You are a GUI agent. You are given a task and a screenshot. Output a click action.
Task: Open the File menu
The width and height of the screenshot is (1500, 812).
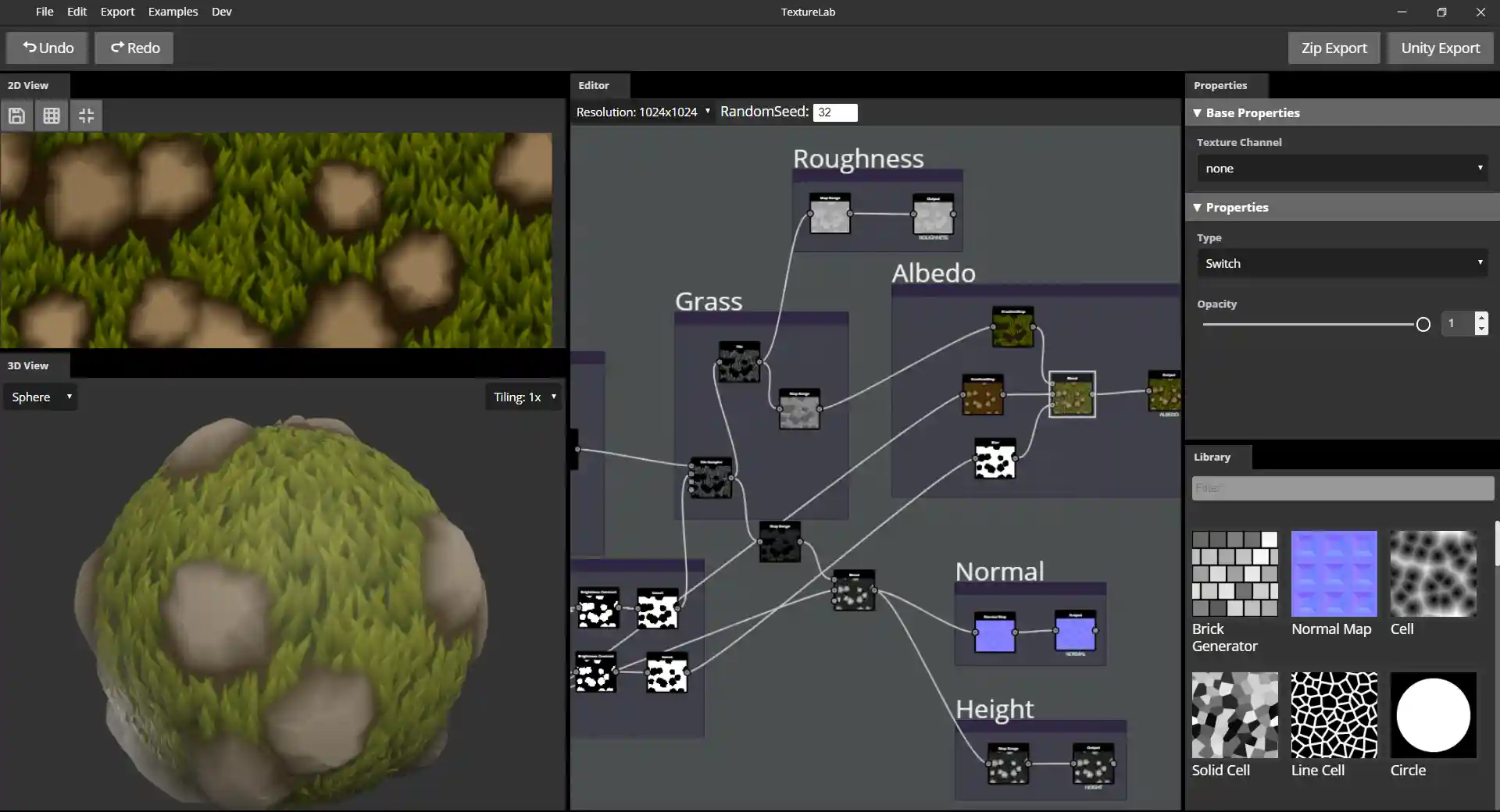[45, 12]
